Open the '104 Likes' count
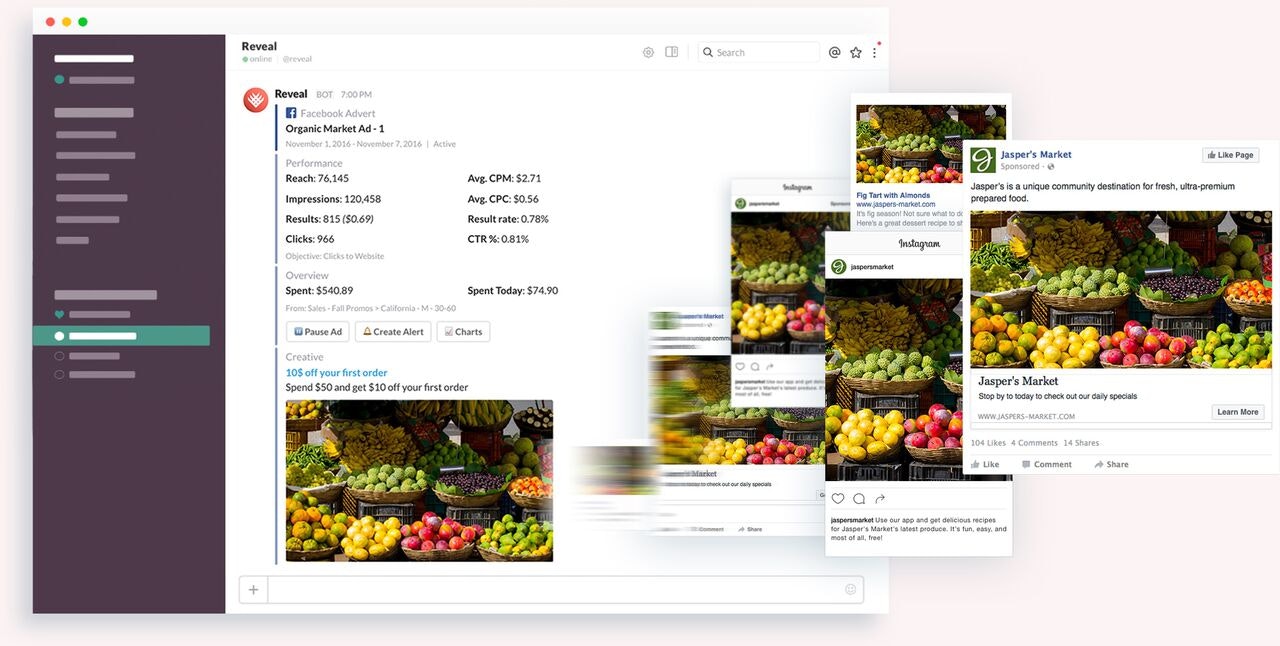 pos(988,443)
